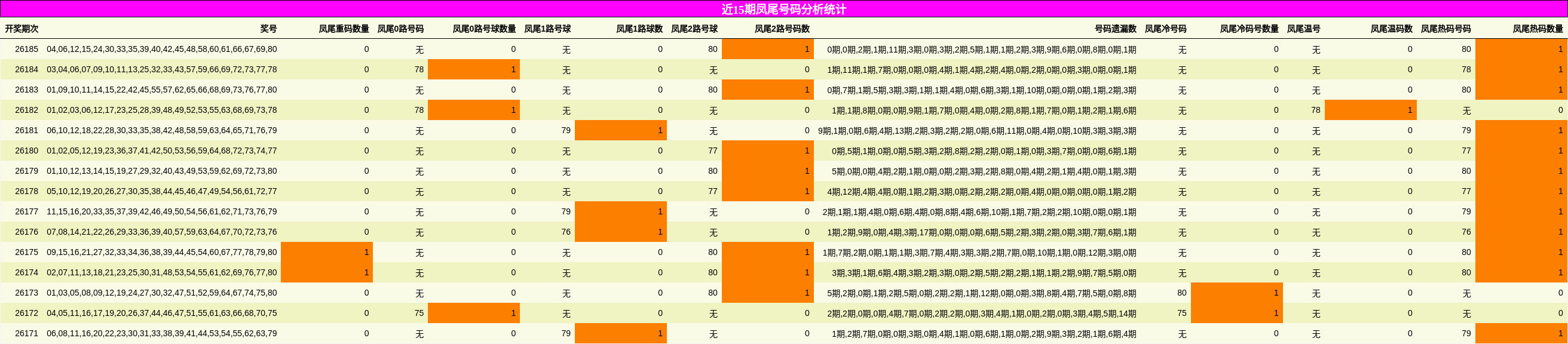Click the 凤尾2路号球 column header
This screenshot has height=344, width=1568.
point(694,29)
